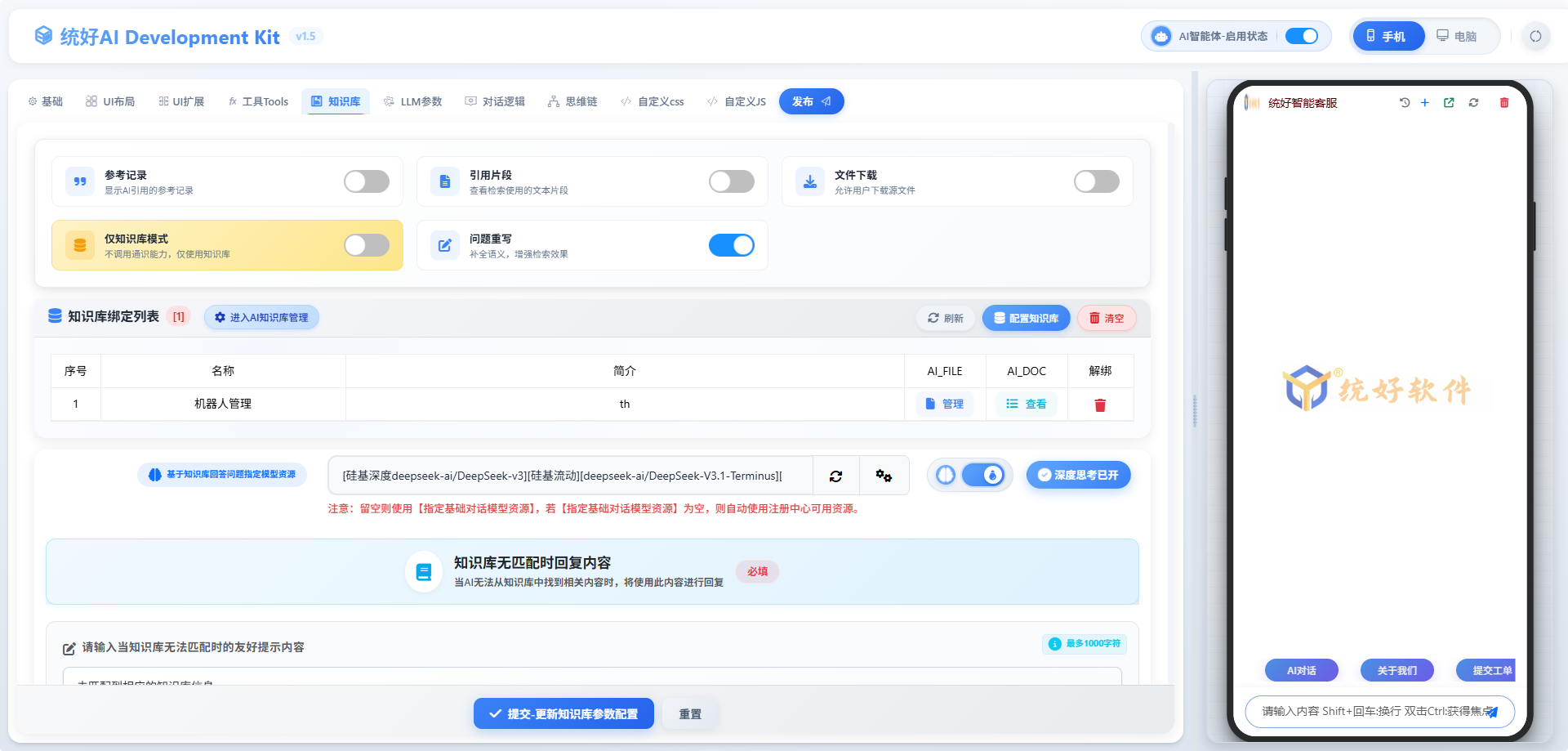
Task: Click the edit icon beside 请输入当知识库
Action: pyautogui.click(x=69, y=648)
